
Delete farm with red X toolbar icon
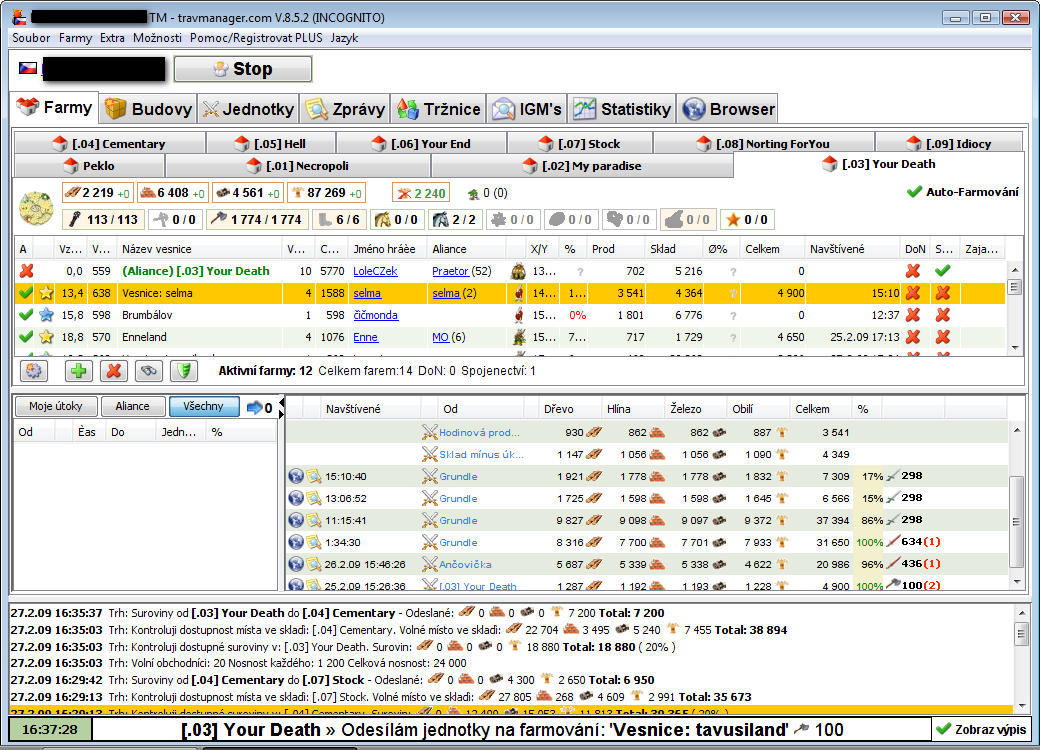pyautogui.click(x=113, y=371)
